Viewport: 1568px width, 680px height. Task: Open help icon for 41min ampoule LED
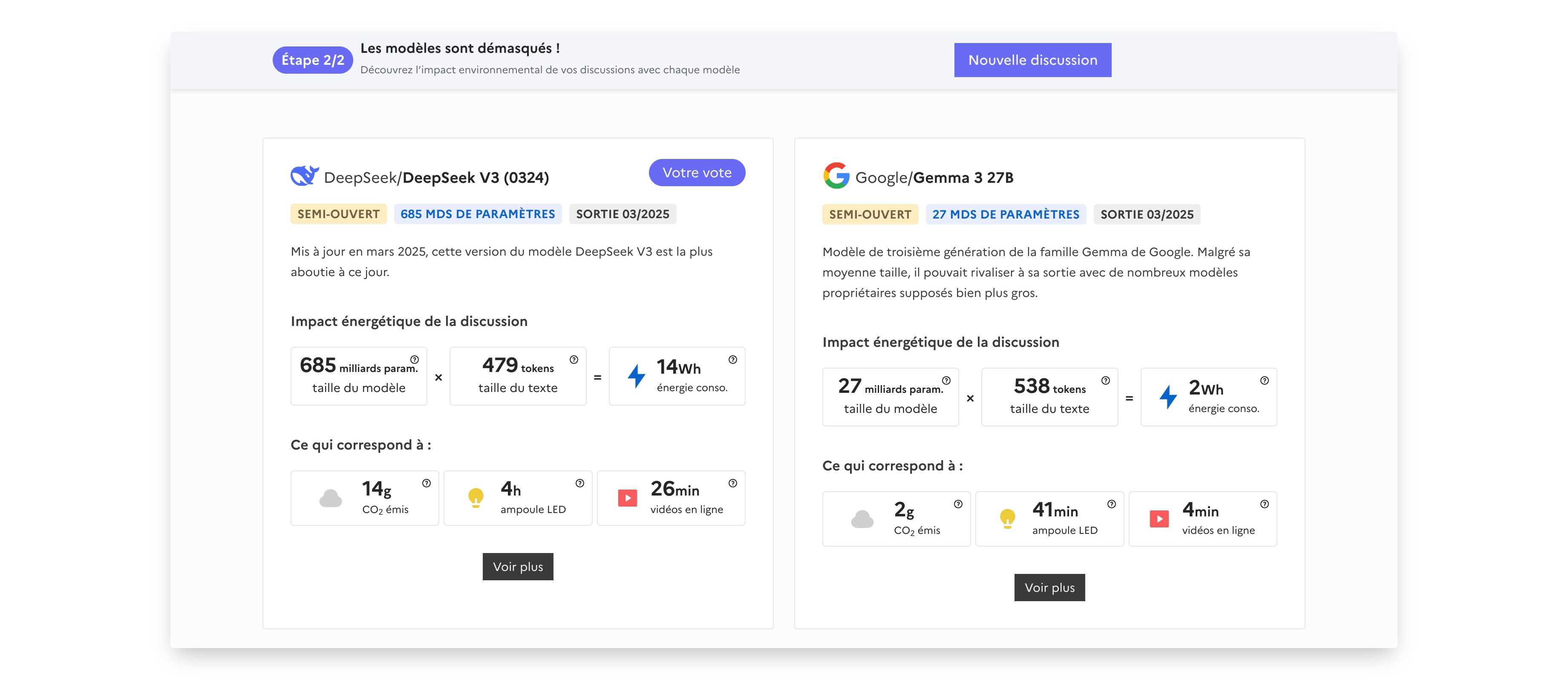click(x=1112, y=504)
